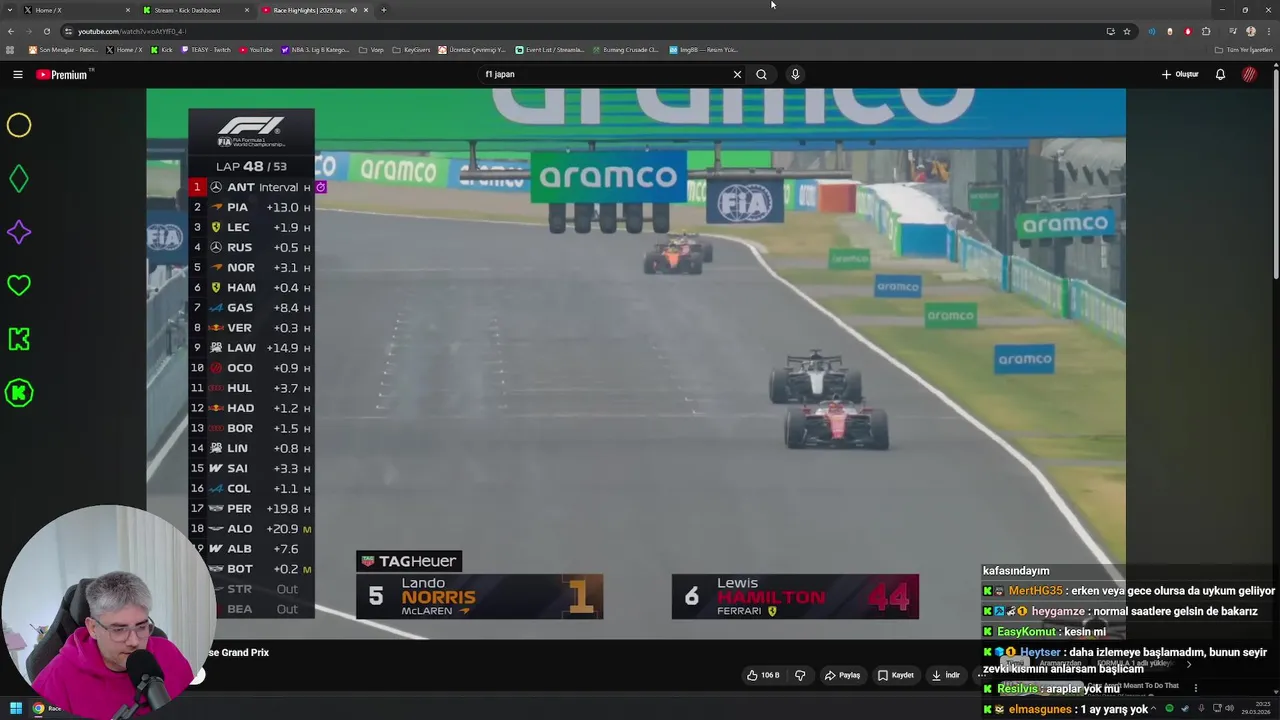The height and width of the screenshot is (720, 1280).
Task: Close the Home / X tab
Action: click(x=128, y=10)
